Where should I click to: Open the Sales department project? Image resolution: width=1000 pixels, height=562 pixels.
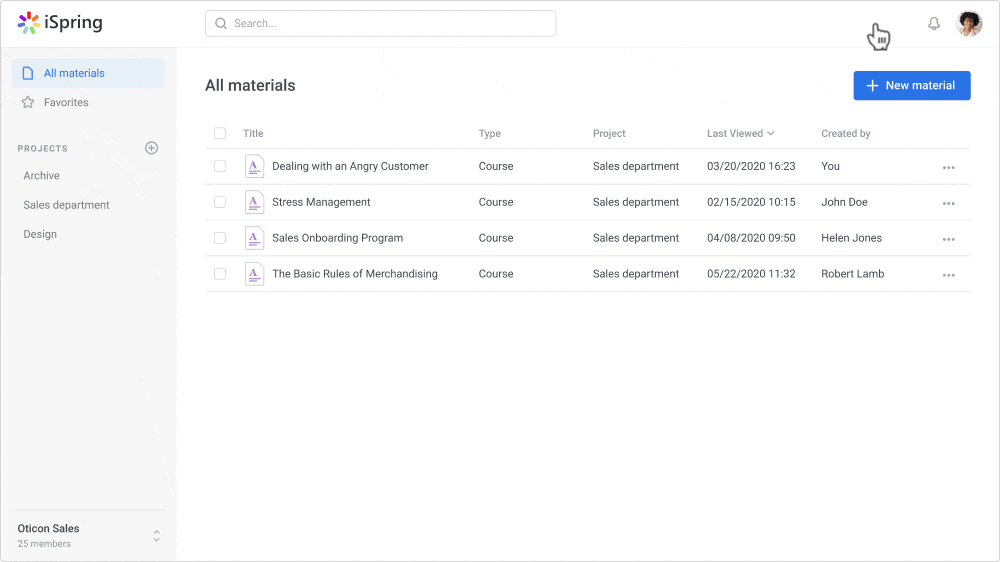tap(66, 205)
